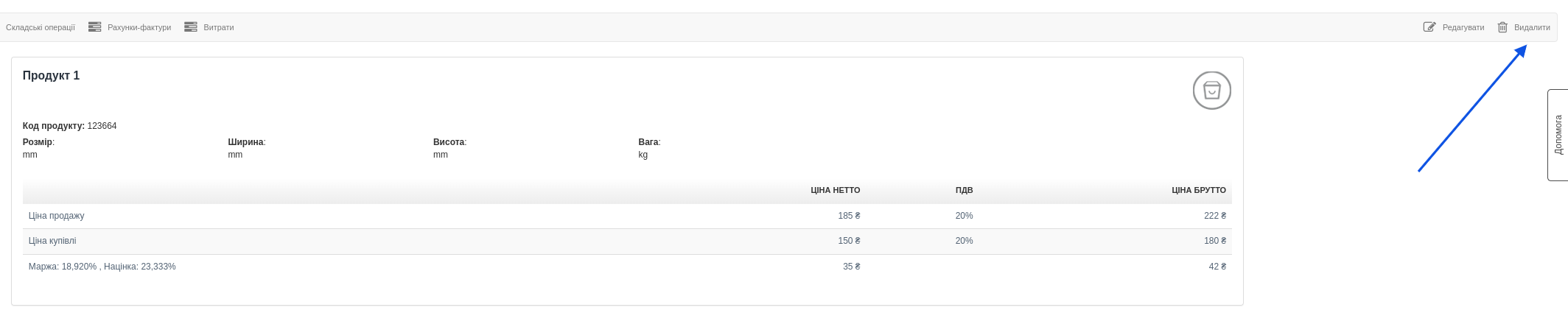Click the pencil edit icon
The image size is (1568, 313).
click(1429, 27)
